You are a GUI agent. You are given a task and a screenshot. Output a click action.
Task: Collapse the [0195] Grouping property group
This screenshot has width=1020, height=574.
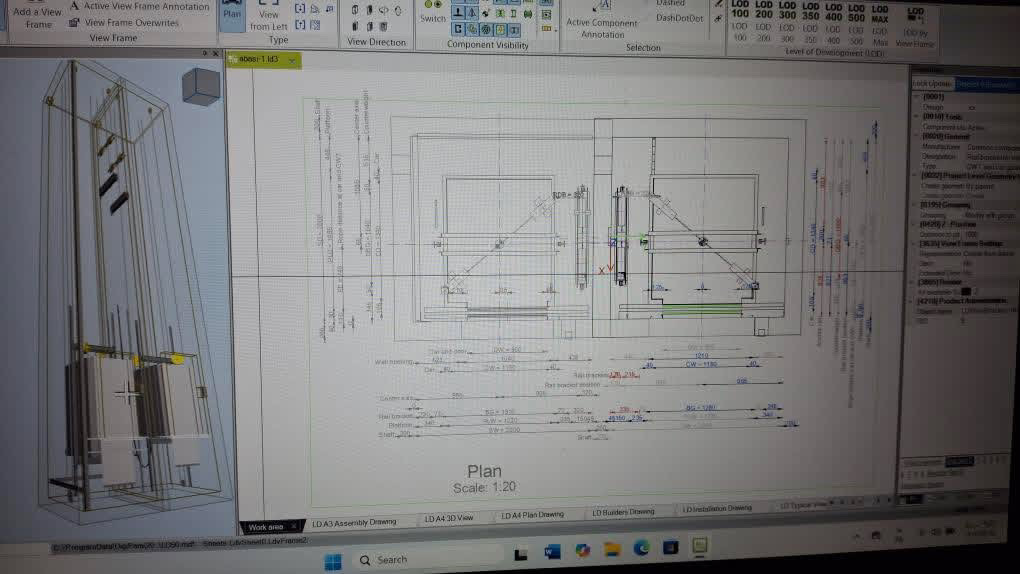point(916,204)
